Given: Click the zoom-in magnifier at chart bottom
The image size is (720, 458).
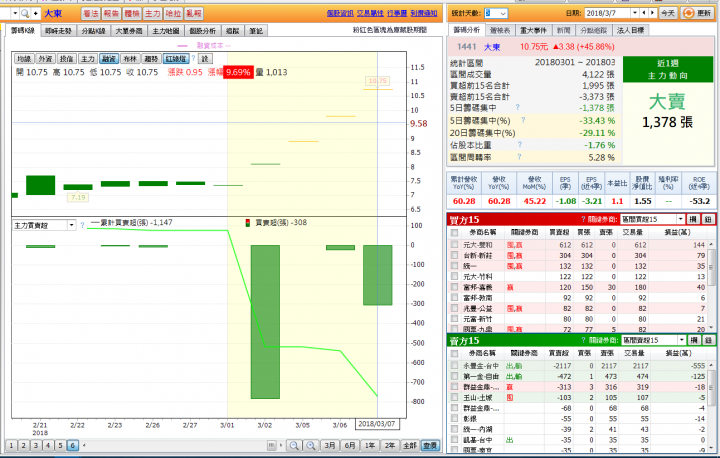Looking at the screenshot, I should [x=311, y=445].
